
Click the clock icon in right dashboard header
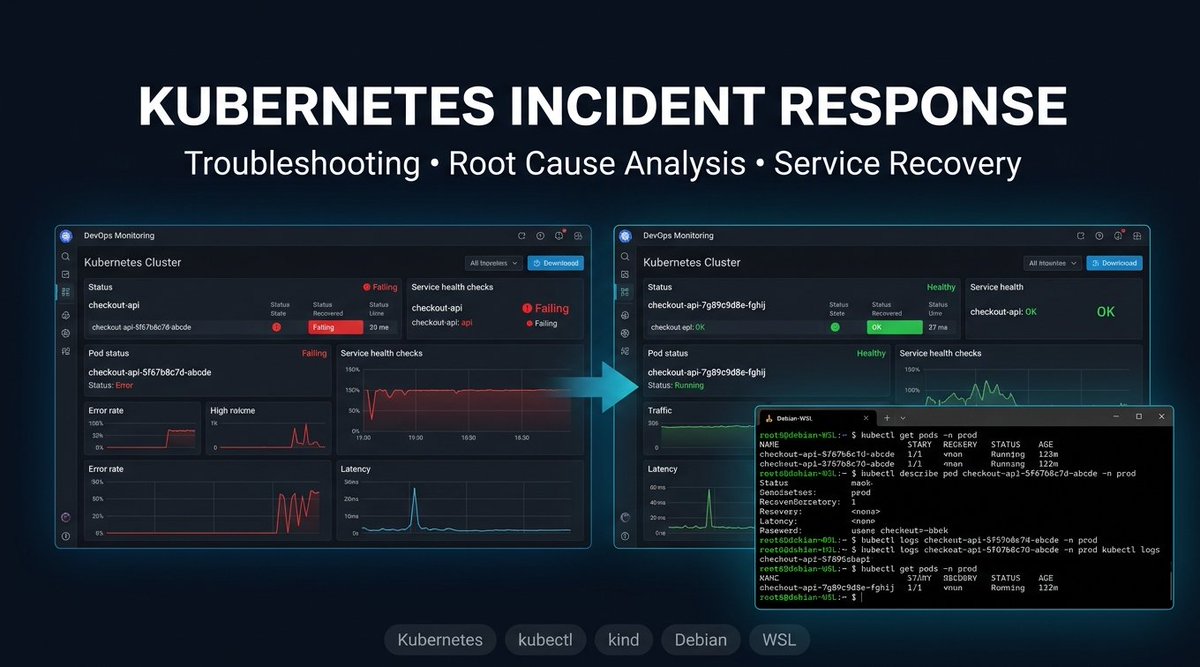(1099, 236)
